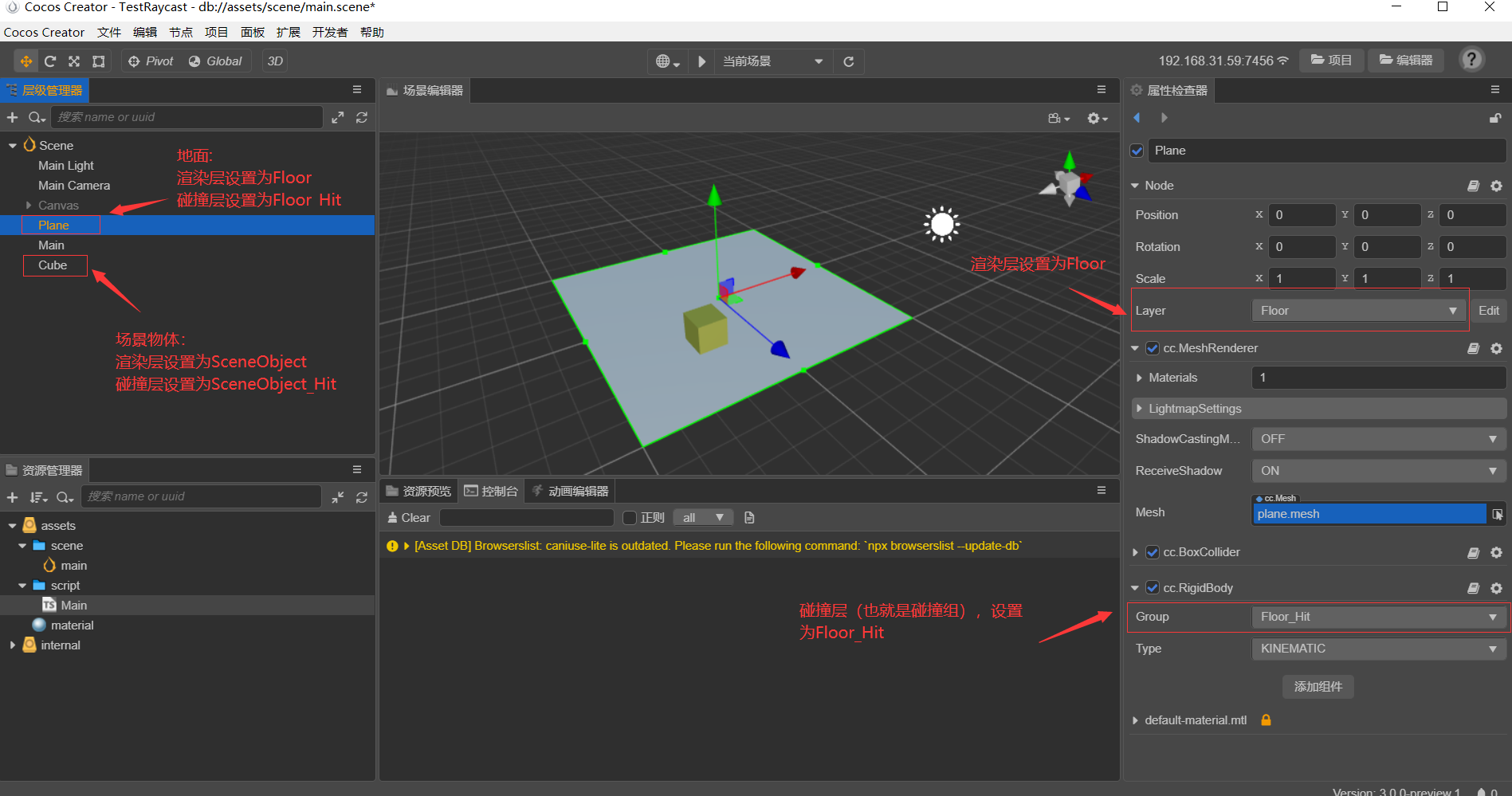
Task: Clear the console log
Action: pyautogui.click(x=408, y=518)
